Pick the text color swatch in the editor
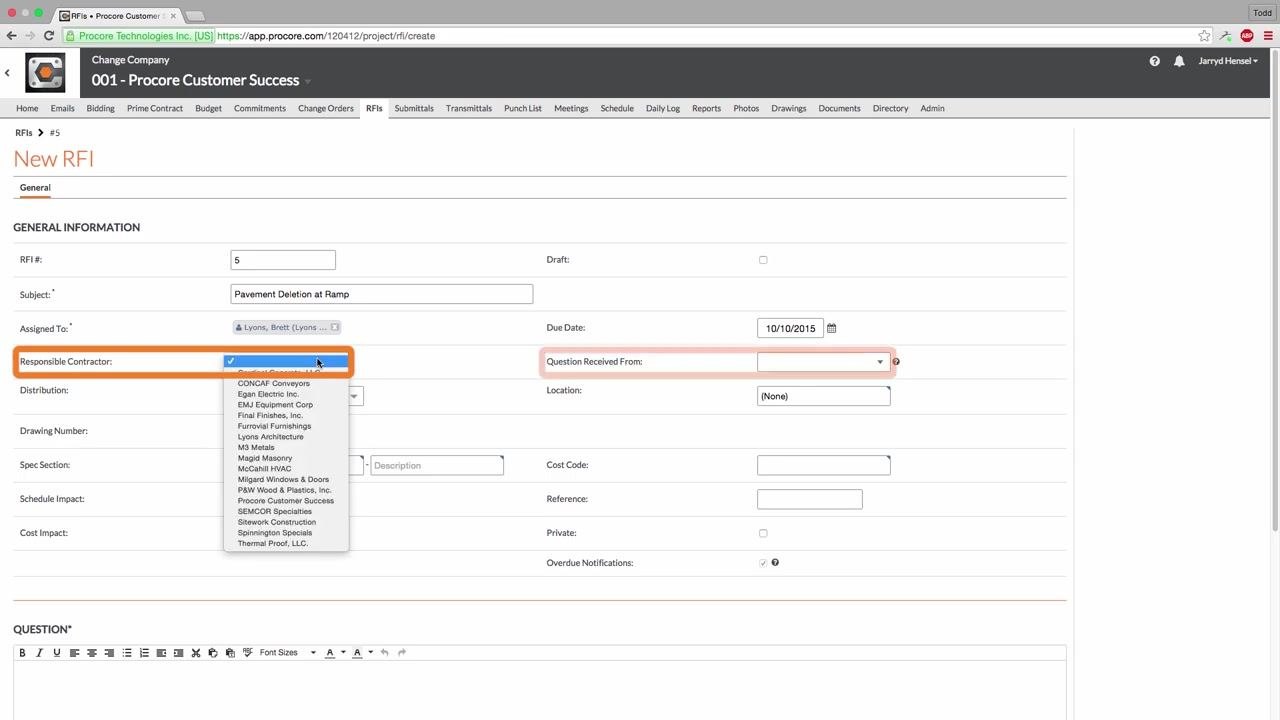Viewport: 1280px width, 720px height. 330,653
